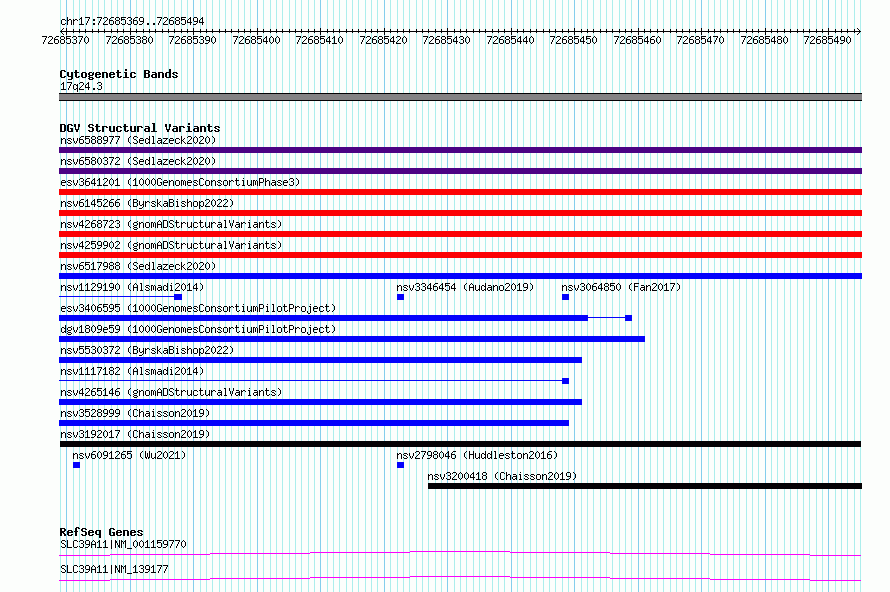Click the nsv6091265 (Wu2021) label
The width and height of the screenshot is (890, 592).
click(129, 455)
